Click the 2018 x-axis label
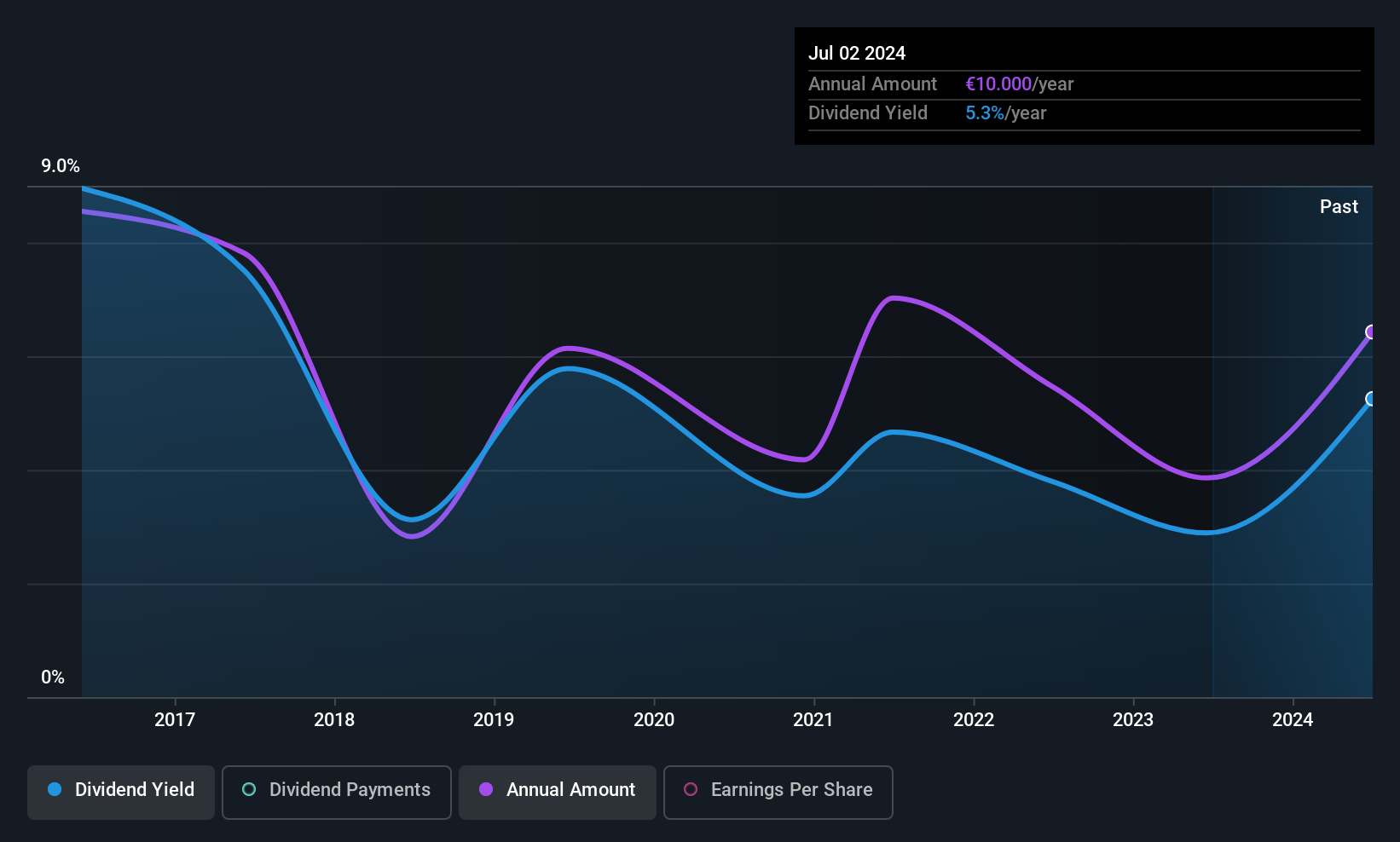The height and width of the screenshot is (842, 1400). pyautogui.click(x=334, y=719)
